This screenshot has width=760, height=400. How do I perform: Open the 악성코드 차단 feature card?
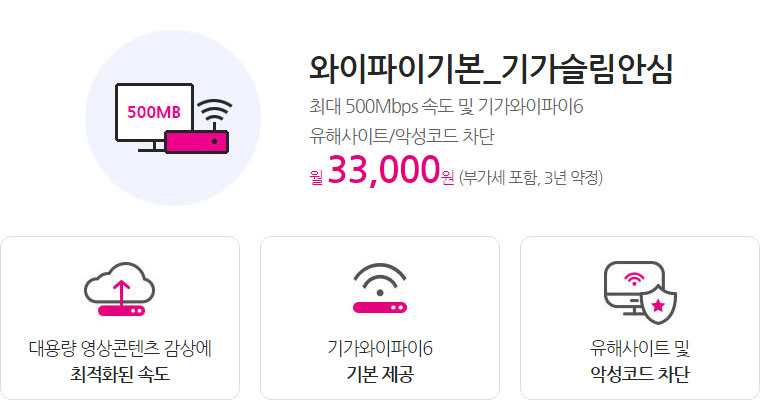coord(640,318)
